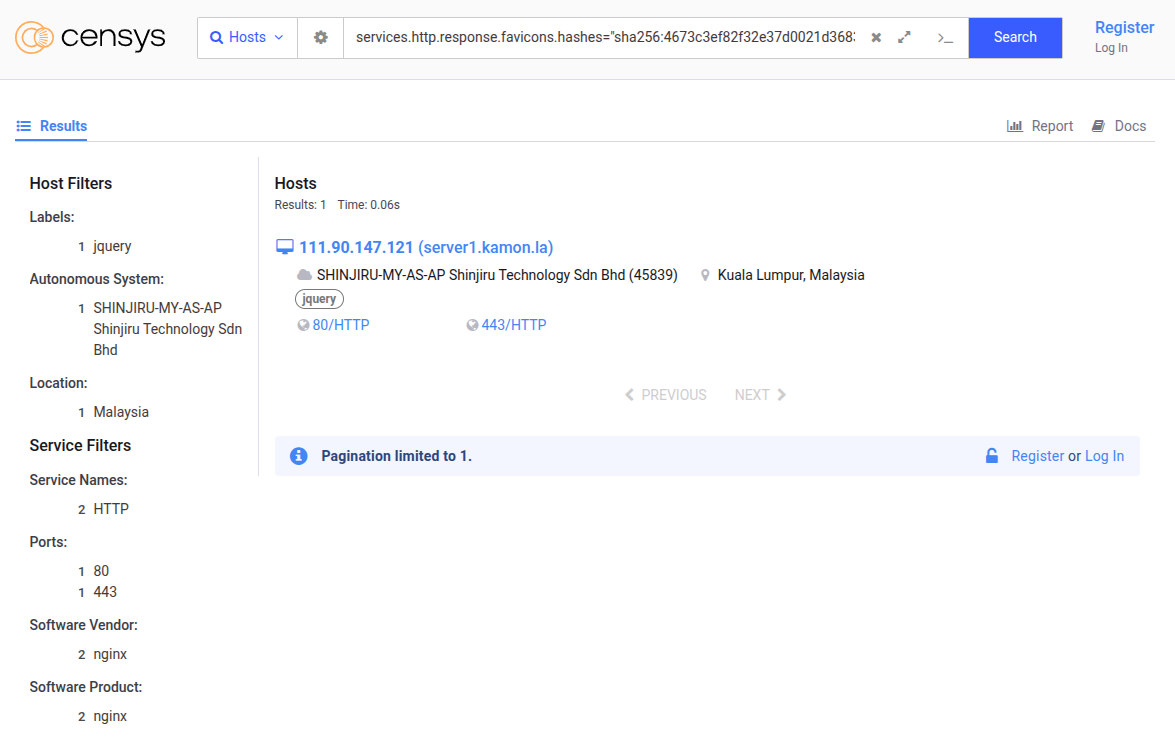Click the monitor icon beside the host IP
Image resolution: width=1175 pixels, height=749 pixels.
point(285,247)
